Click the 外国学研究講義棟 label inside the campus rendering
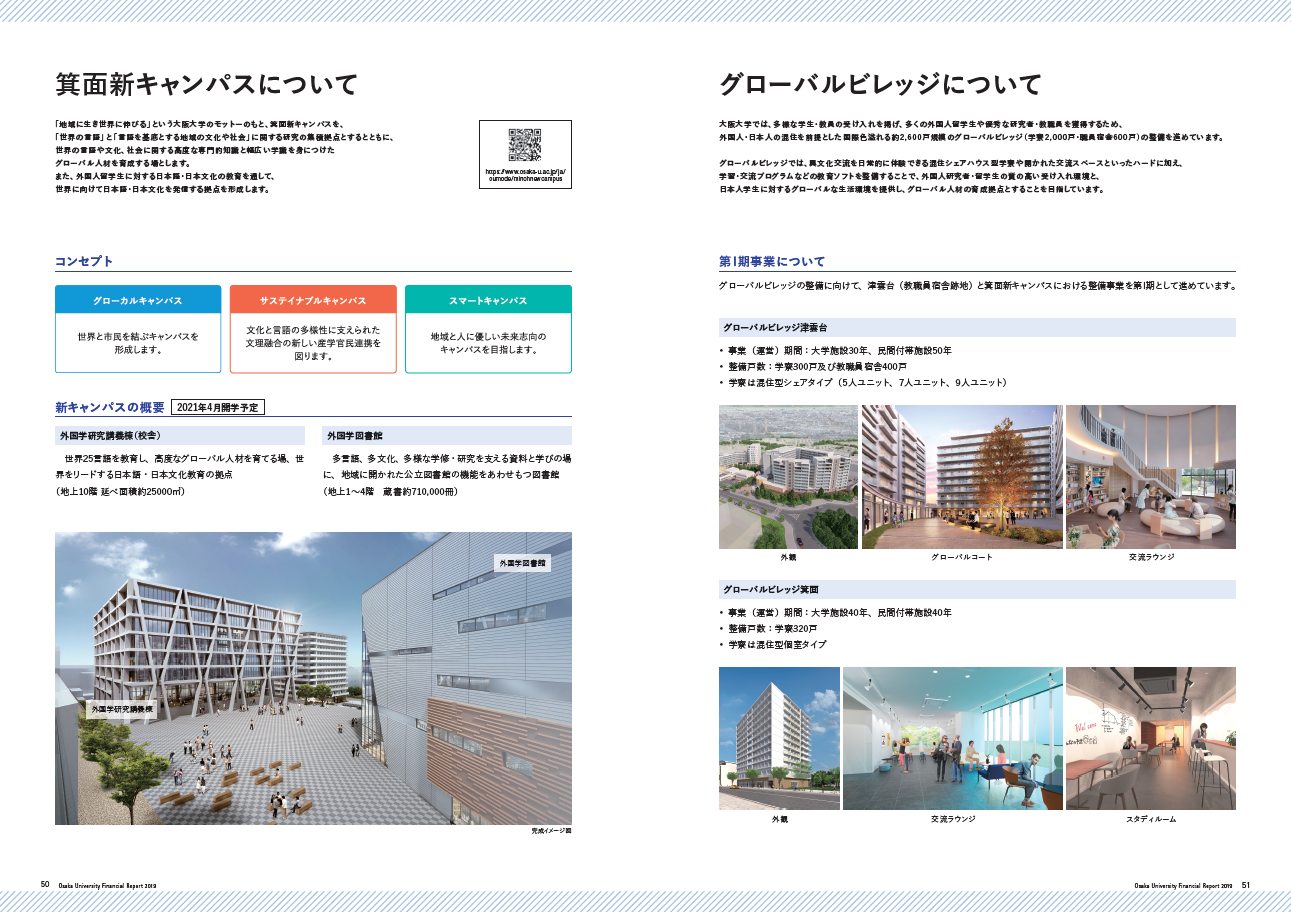Image resolution: width=1291 pixels, height=912 pixels. tap(122, 708)
